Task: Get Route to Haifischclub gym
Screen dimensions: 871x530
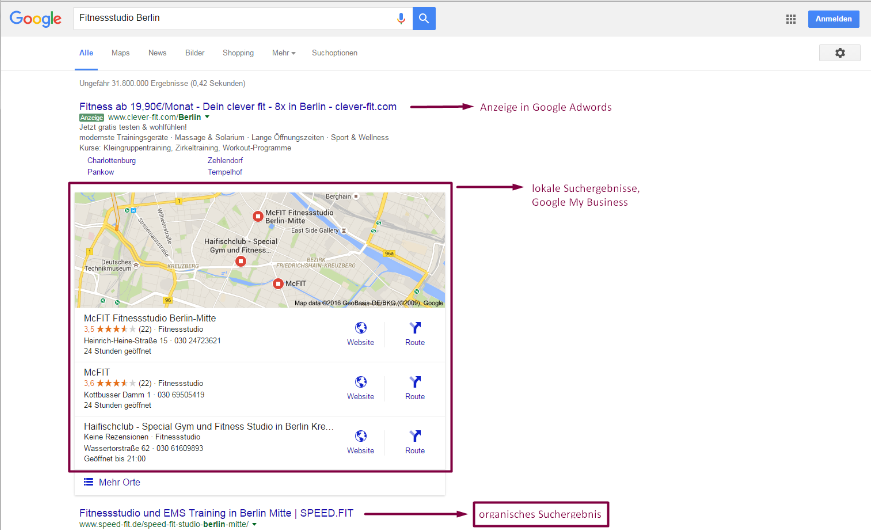Action: click(415, 442)
